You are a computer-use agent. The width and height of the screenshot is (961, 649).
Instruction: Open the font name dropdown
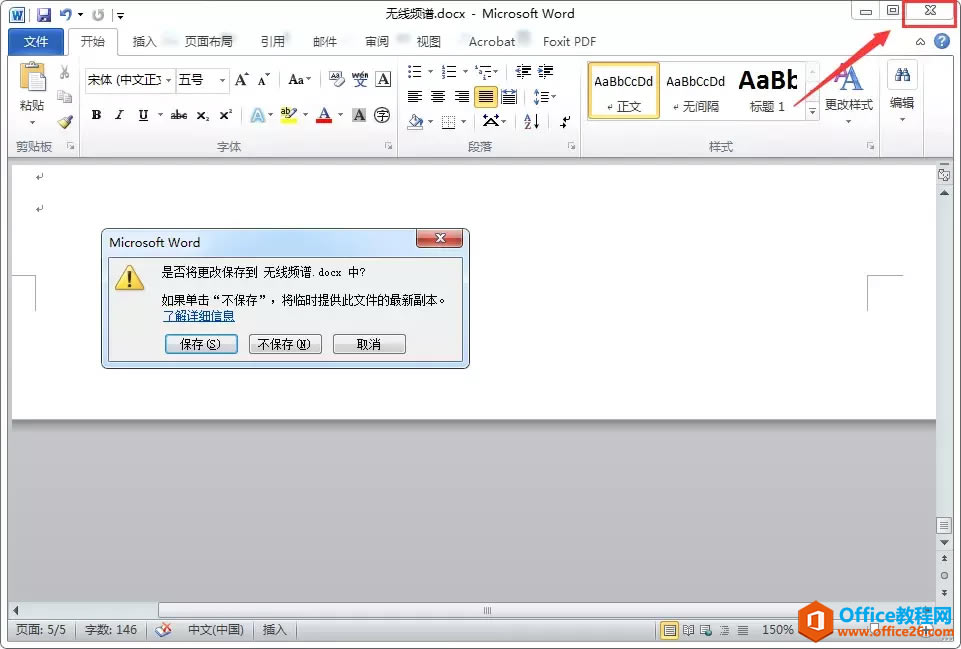click(x=168, y=80)
